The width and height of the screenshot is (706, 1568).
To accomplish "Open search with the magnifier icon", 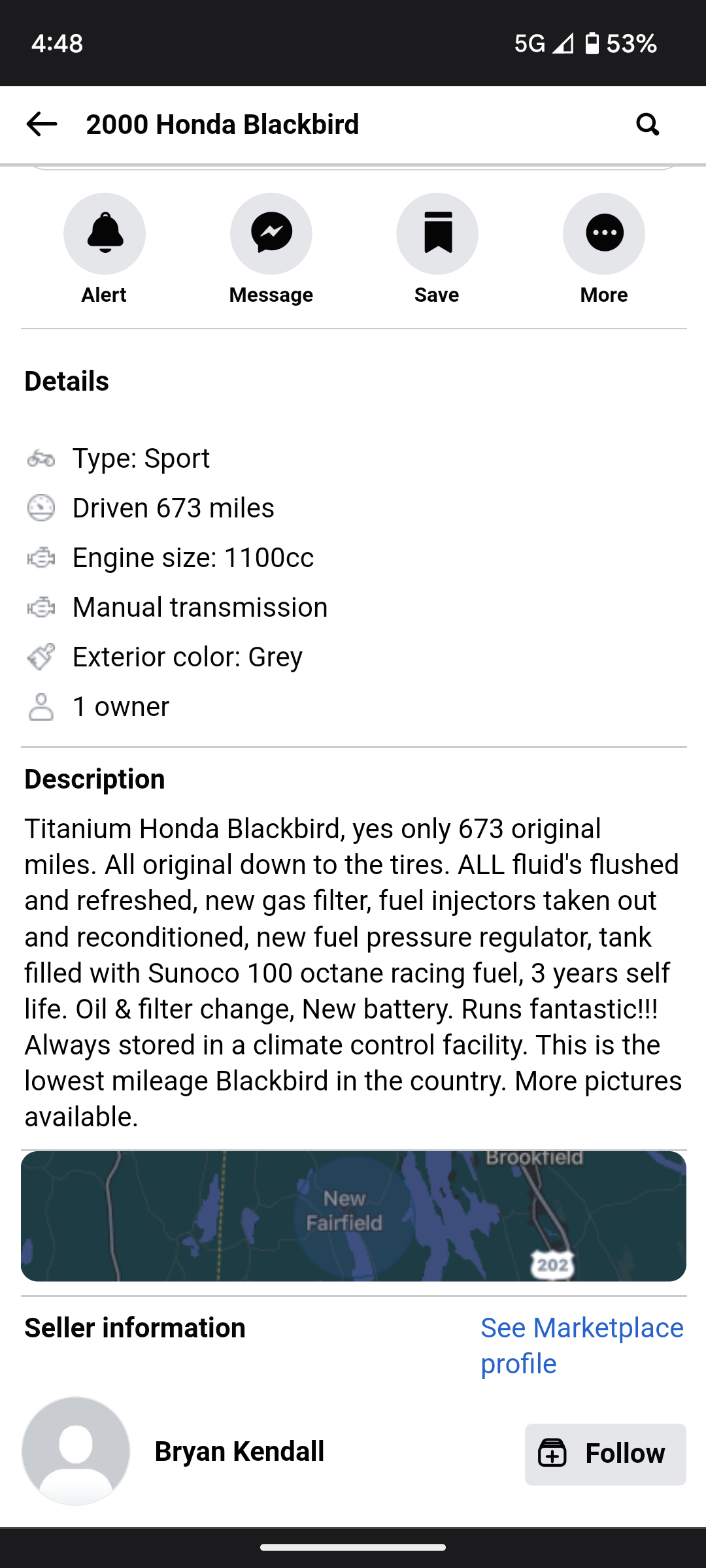I will point(647,124).
